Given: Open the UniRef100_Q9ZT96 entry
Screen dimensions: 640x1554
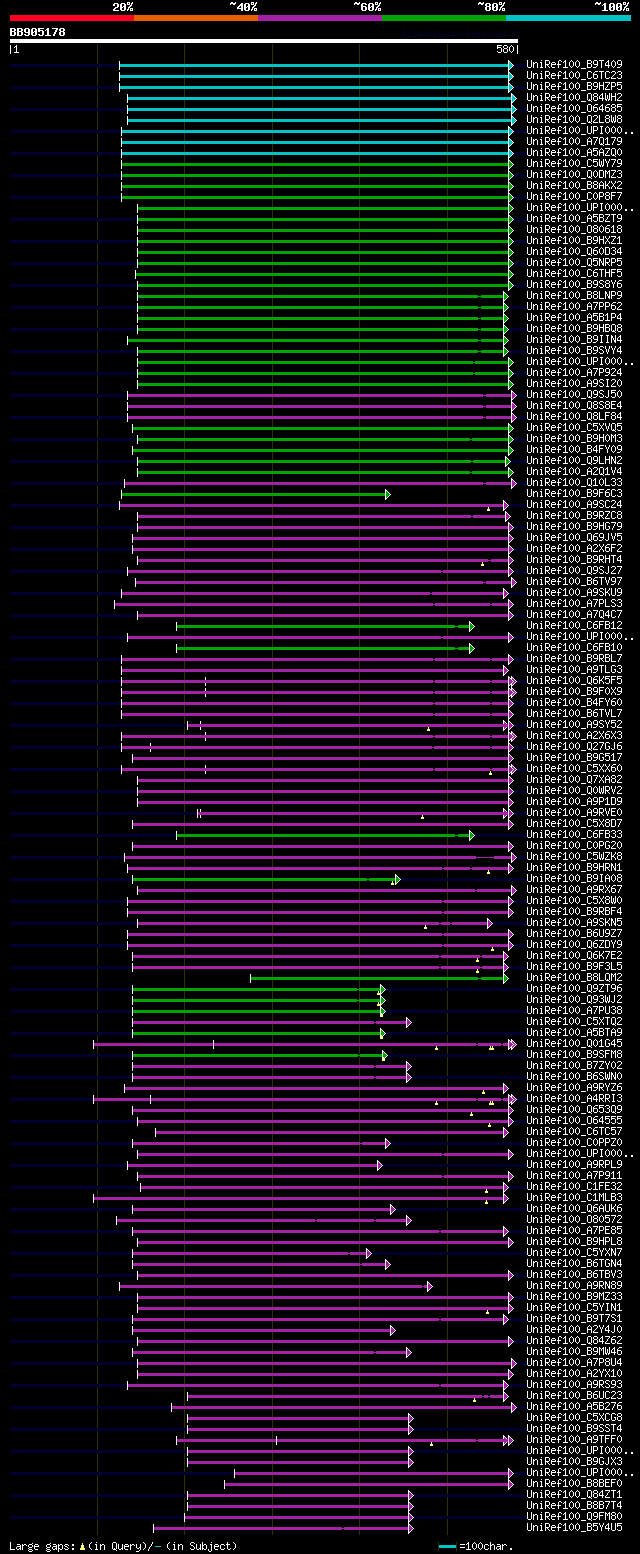Looking at the screenshot, I should click(574, 988).
